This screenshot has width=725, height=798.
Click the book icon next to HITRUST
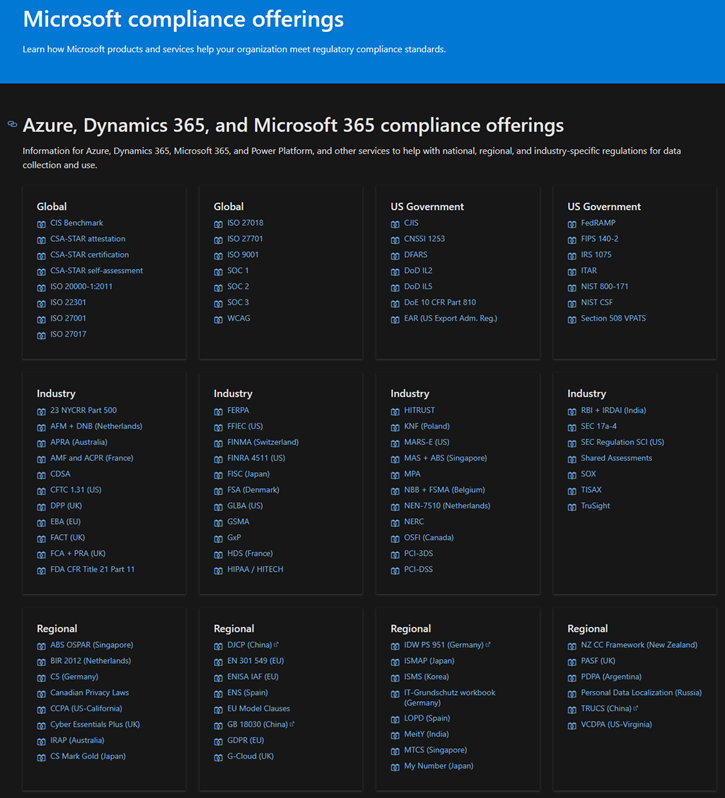(395, 411)
